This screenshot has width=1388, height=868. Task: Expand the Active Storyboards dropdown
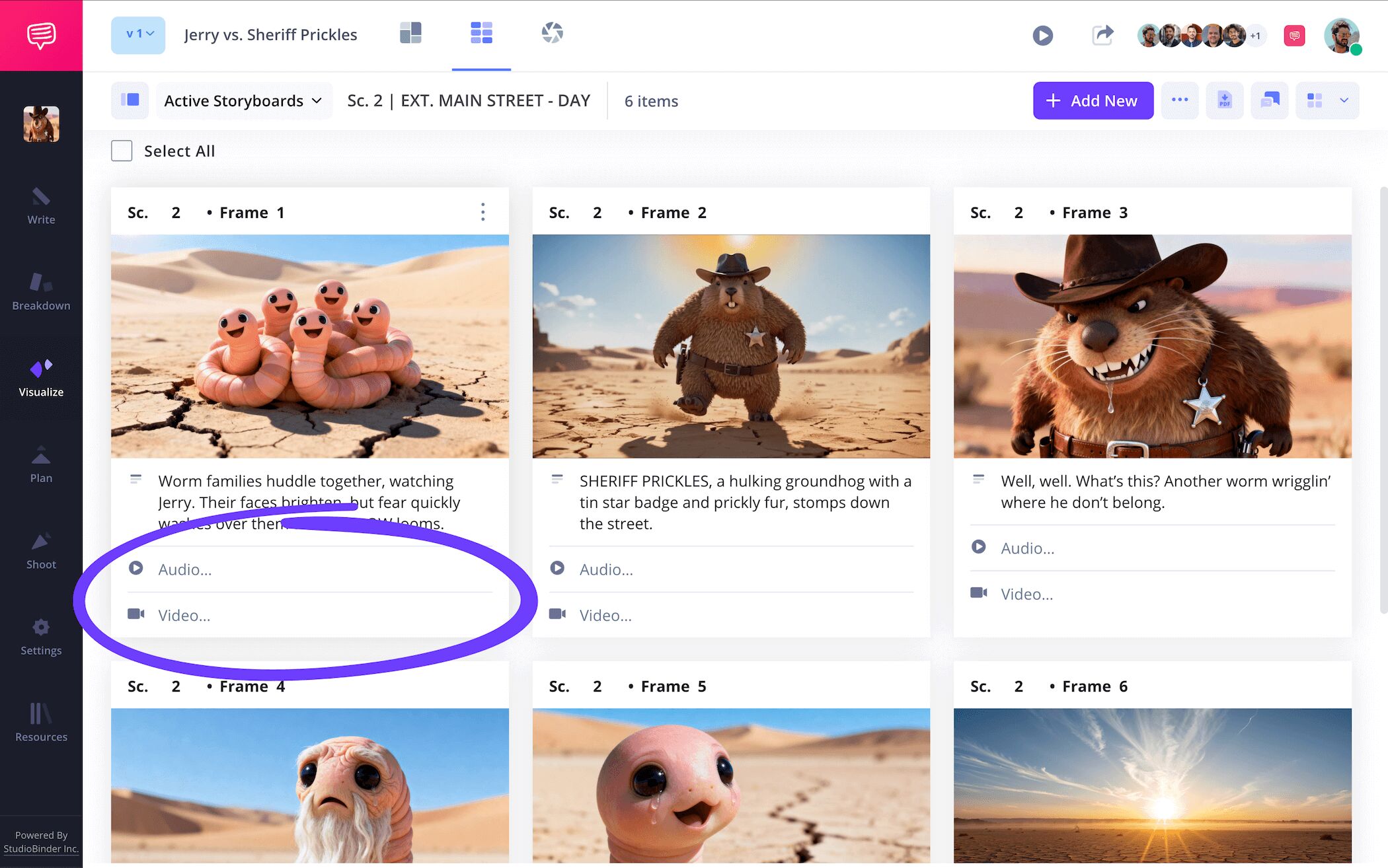click(x=243, y=100)
